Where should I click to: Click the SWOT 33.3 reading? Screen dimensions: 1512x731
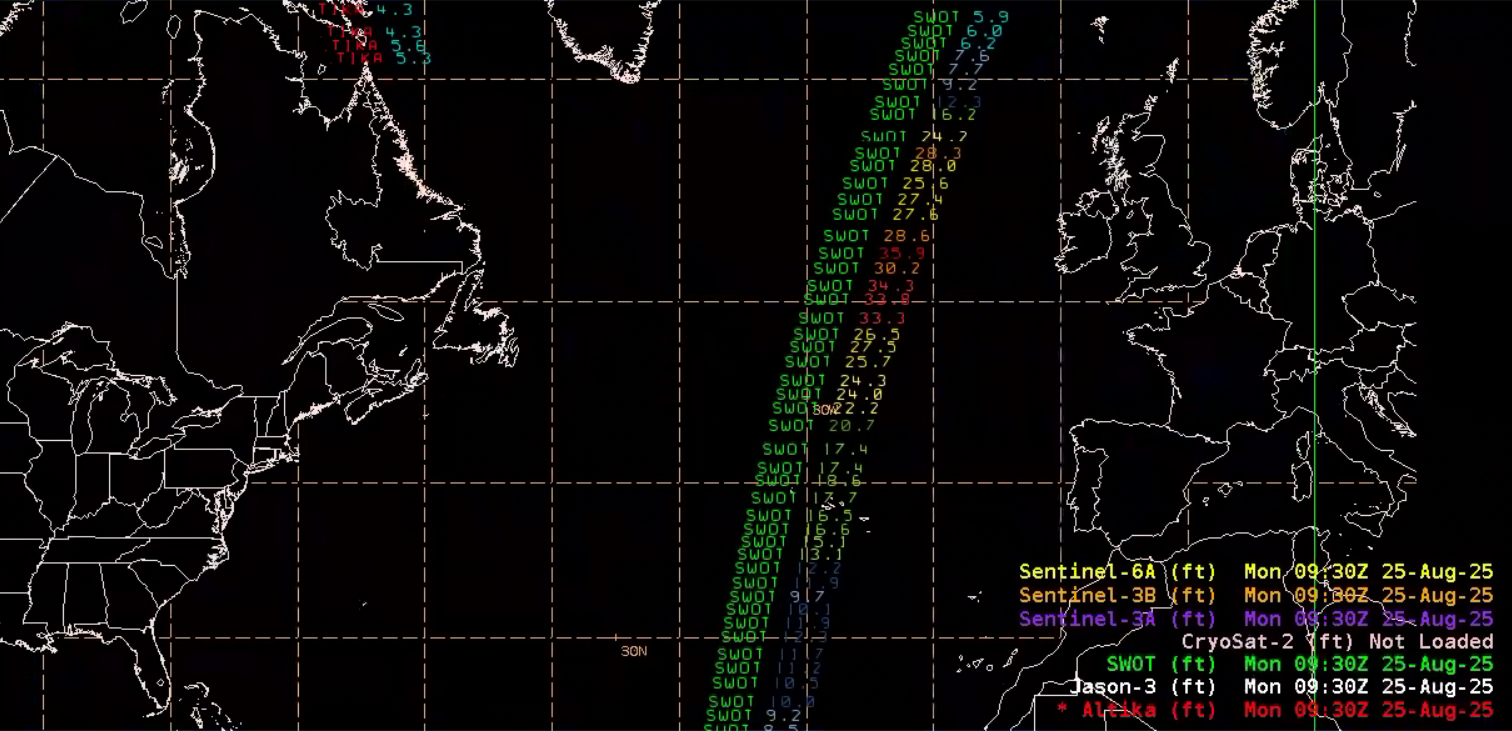tap(852, 318)
